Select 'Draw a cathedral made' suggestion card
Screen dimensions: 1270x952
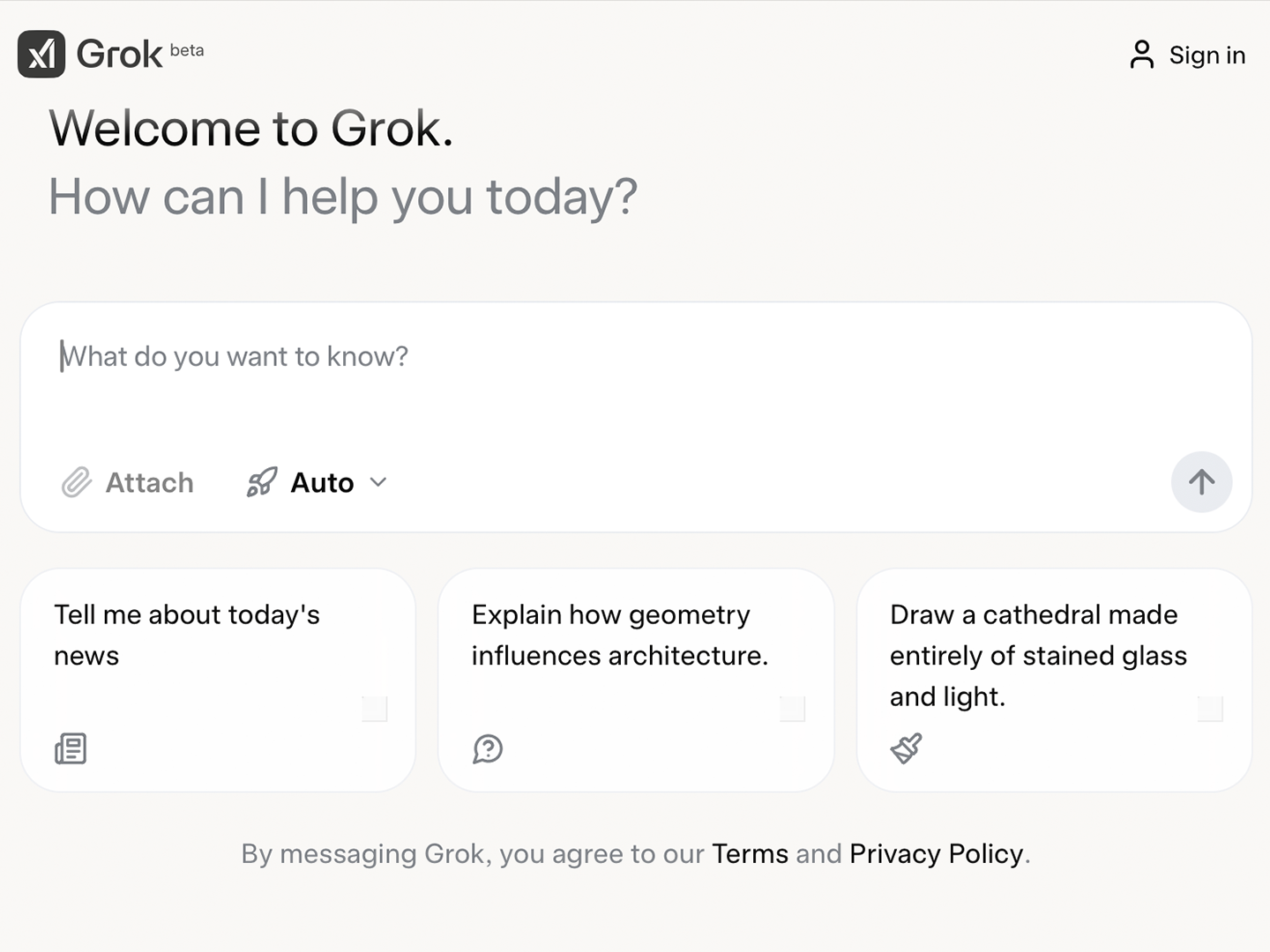coord(1054,680)
